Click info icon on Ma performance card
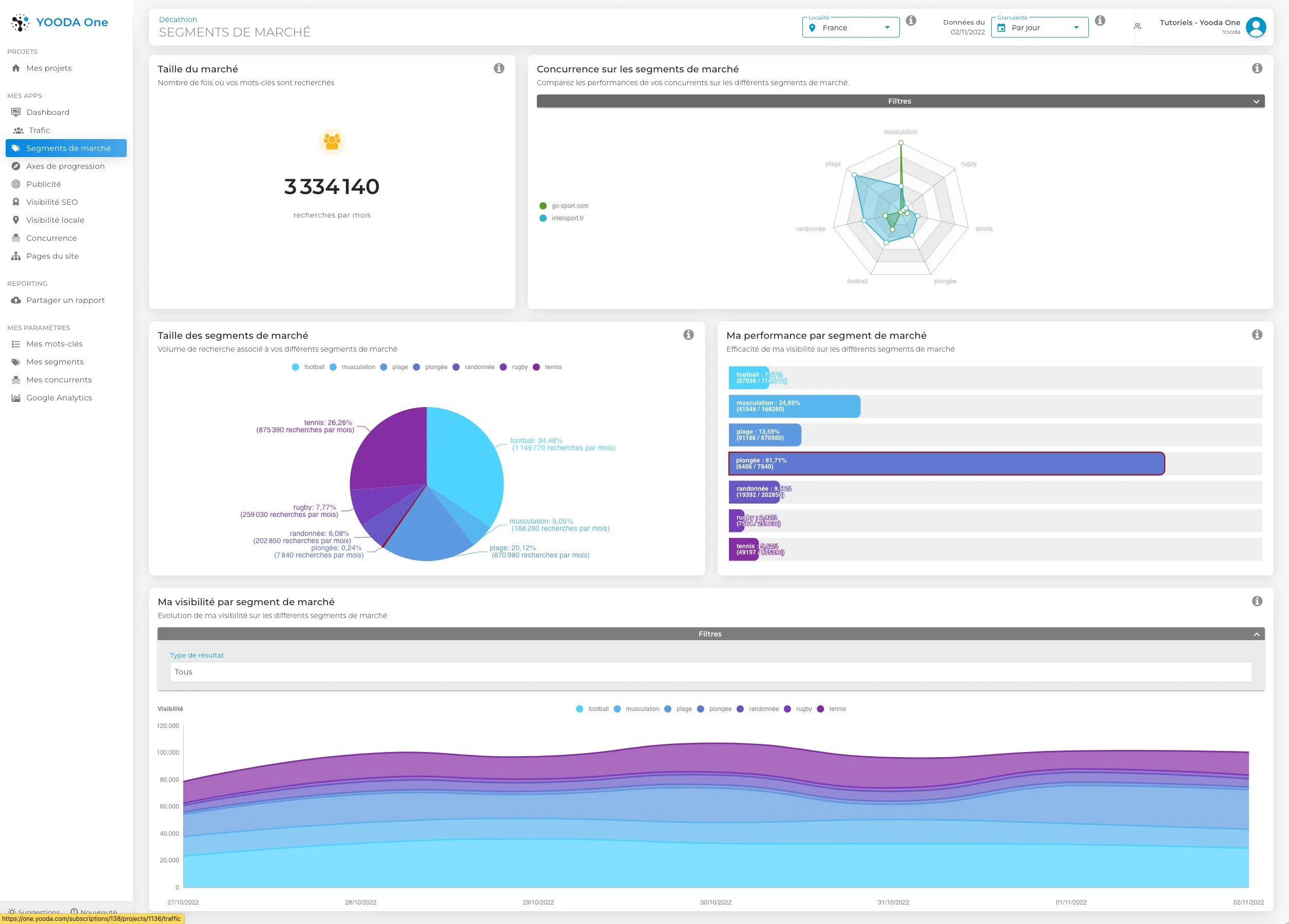 1257,335
